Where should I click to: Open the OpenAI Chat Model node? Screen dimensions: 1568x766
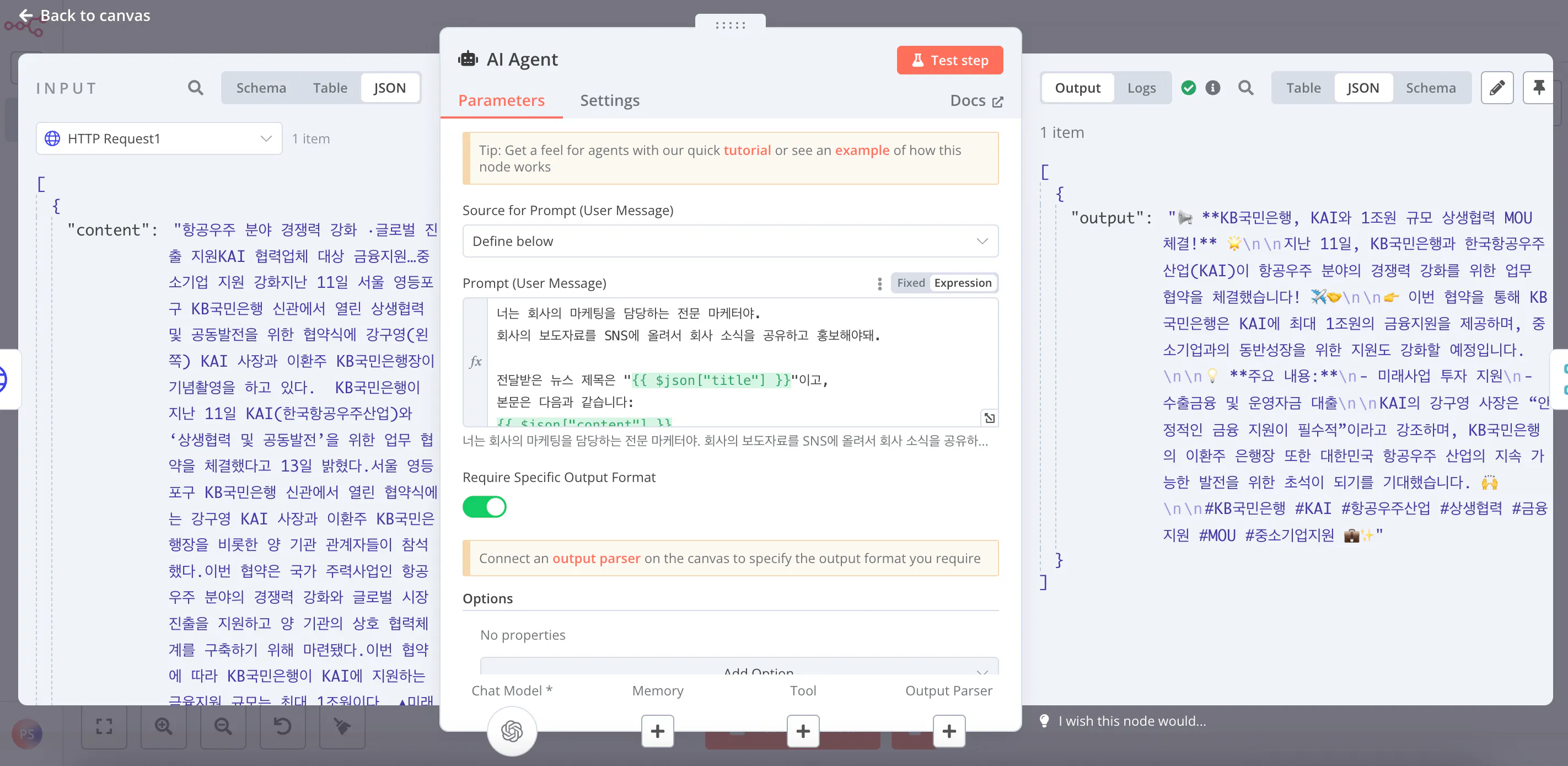point(511,730)
